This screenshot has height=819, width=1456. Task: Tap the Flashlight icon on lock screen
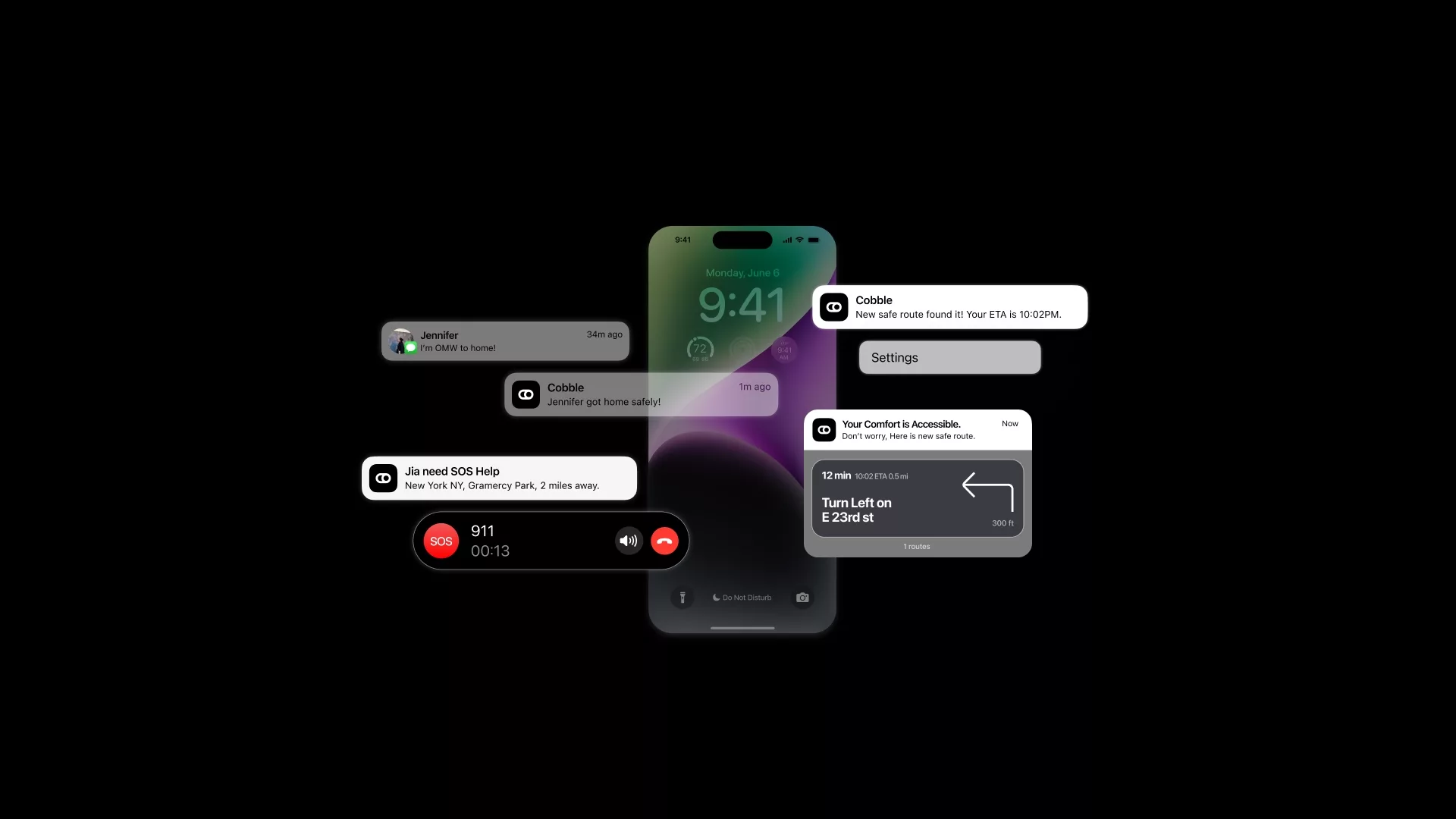pyautogui.click(x=682, y=597)
